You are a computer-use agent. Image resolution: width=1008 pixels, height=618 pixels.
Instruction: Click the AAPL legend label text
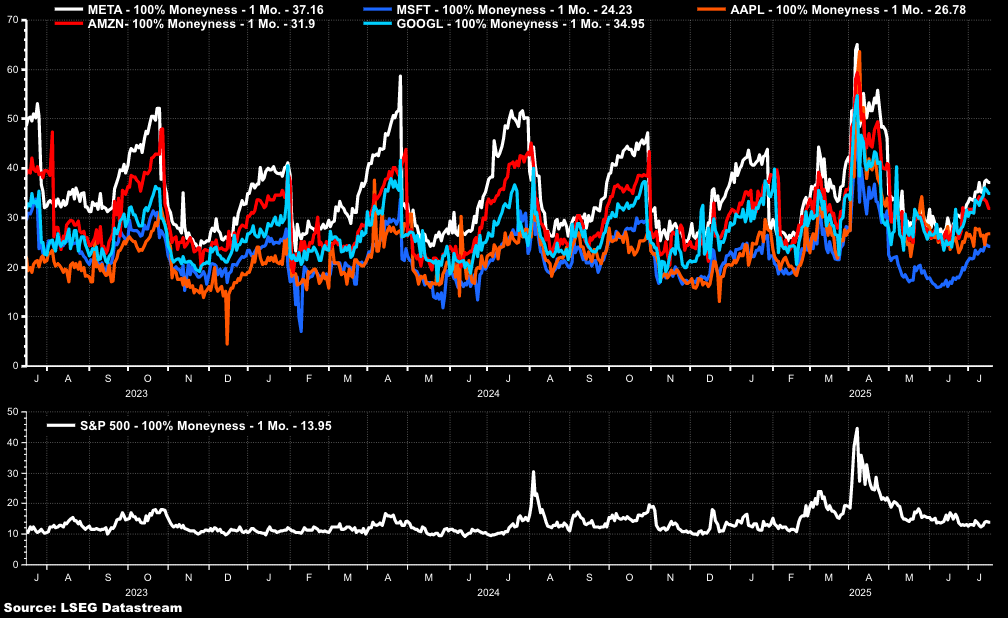click(848, 10)
